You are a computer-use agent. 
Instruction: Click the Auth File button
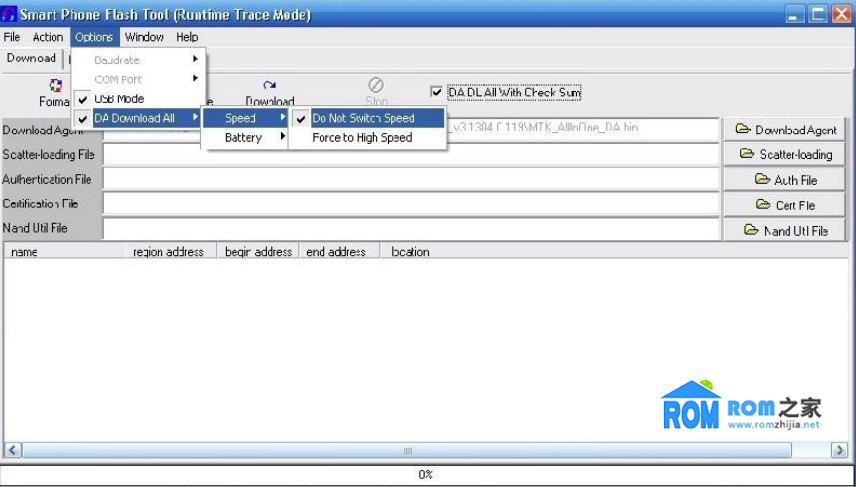click(784, 180)
